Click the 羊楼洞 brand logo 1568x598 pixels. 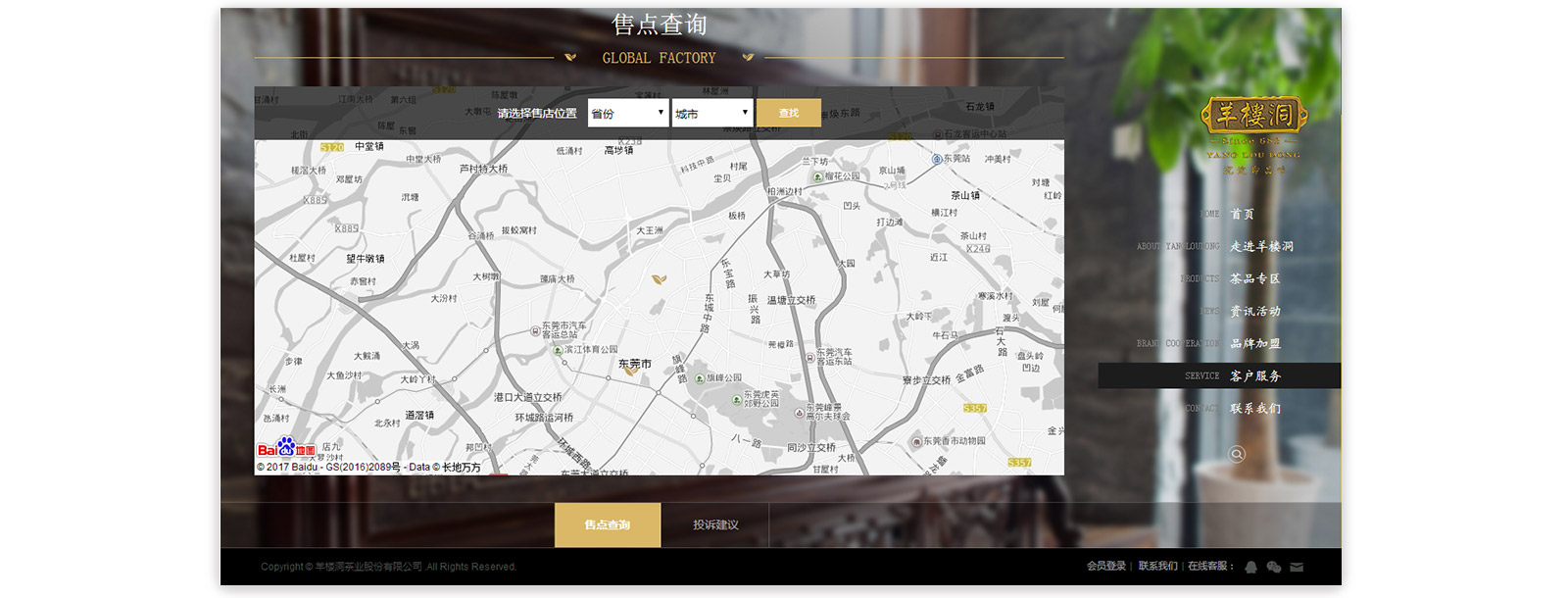point(1254,135)
